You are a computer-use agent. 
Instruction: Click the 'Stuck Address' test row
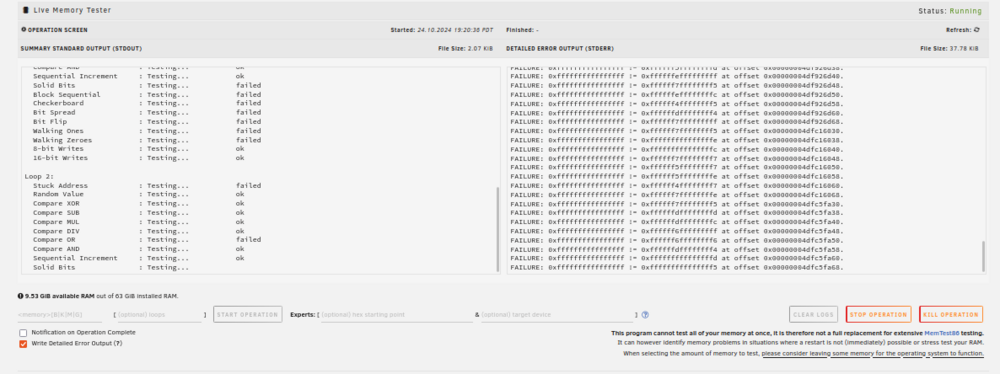pos(147,186)
